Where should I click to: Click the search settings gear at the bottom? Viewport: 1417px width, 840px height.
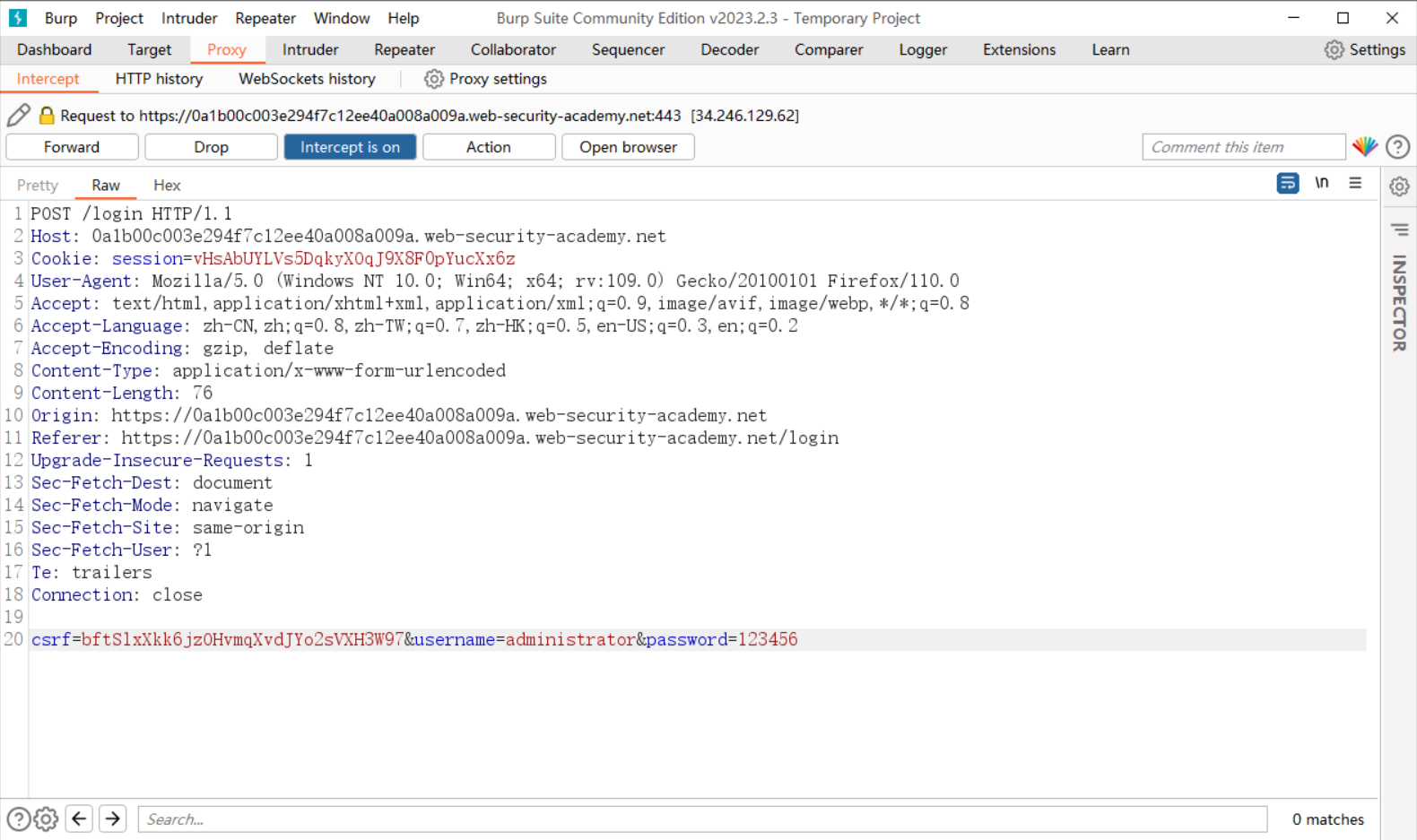pos(47,818)
